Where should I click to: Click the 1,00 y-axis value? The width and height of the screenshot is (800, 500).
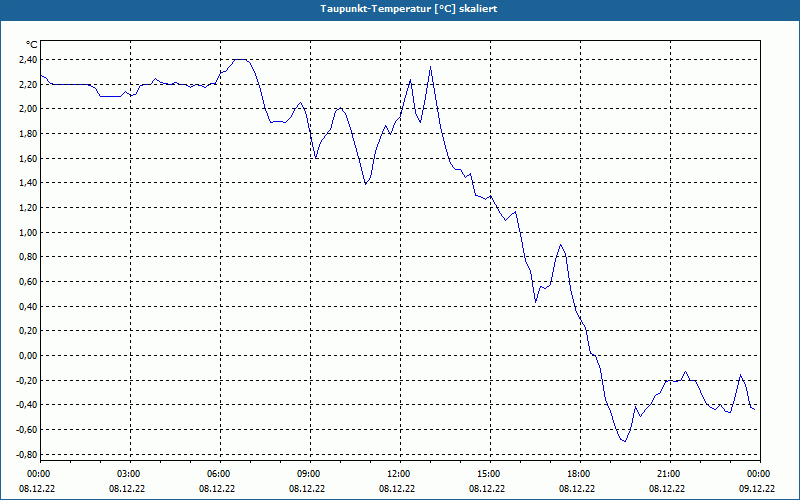[x=27, y=232]
